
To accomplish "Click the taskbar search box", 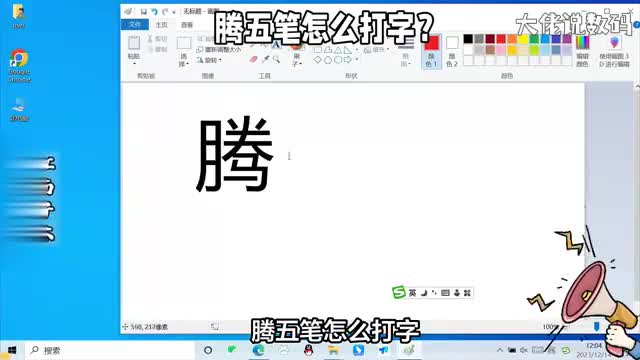I will click(x=110, y=350).
